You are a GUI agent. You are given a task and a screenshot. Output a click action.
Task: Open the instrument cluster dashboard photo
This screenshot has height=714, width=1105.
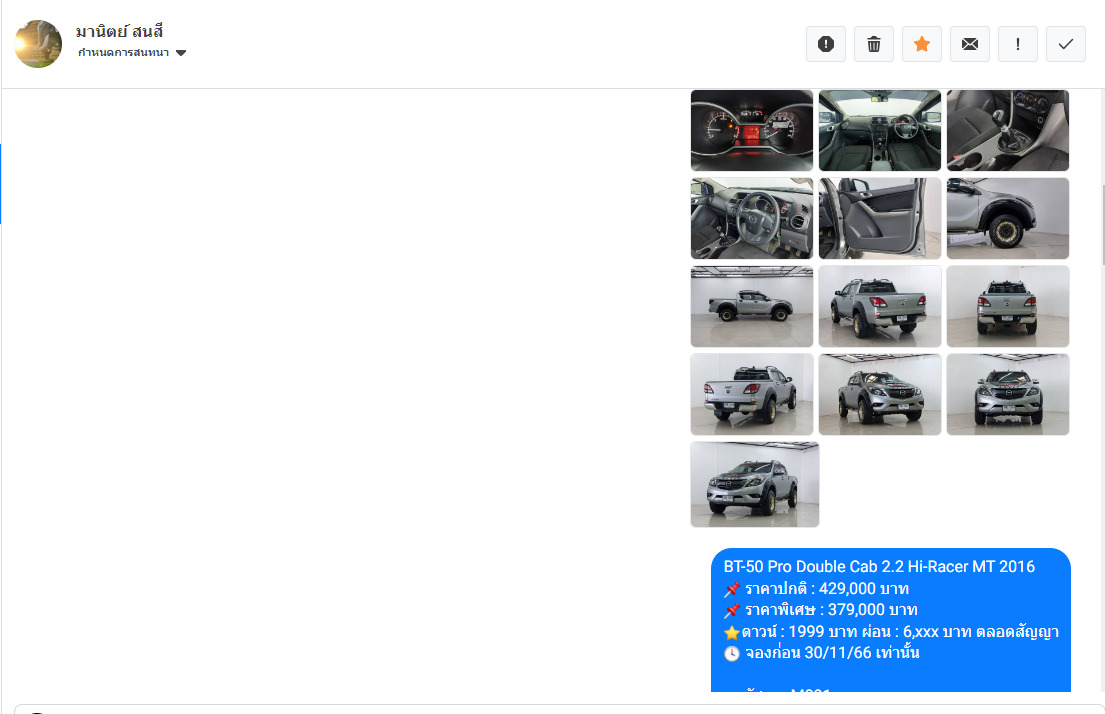tap(752, 130)
